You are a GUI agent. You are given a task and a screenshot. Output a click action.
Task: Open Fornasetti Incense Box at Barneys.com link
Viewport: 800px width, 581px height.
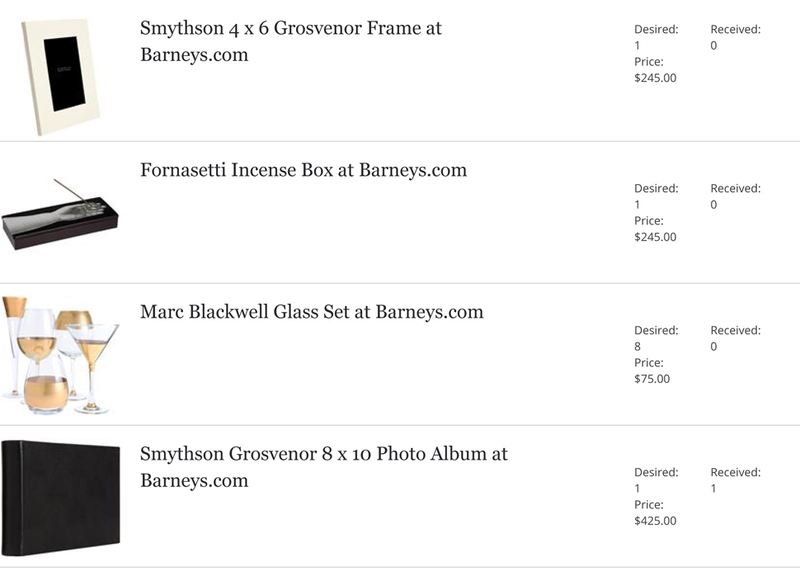[x=304, y=170]
